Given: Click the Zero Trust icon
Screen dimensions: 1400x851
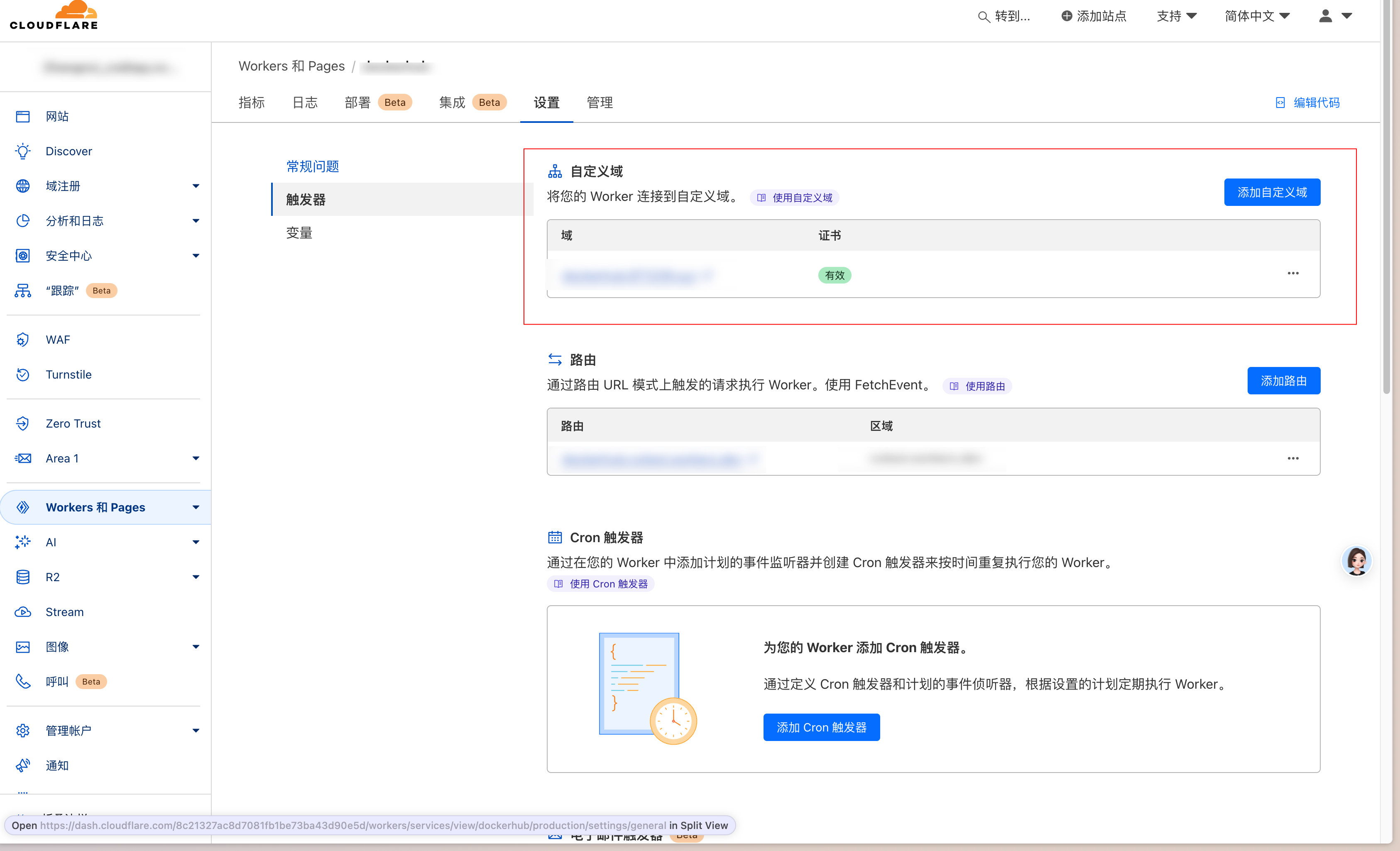Looking at the screenshot, I should point(23,423).
